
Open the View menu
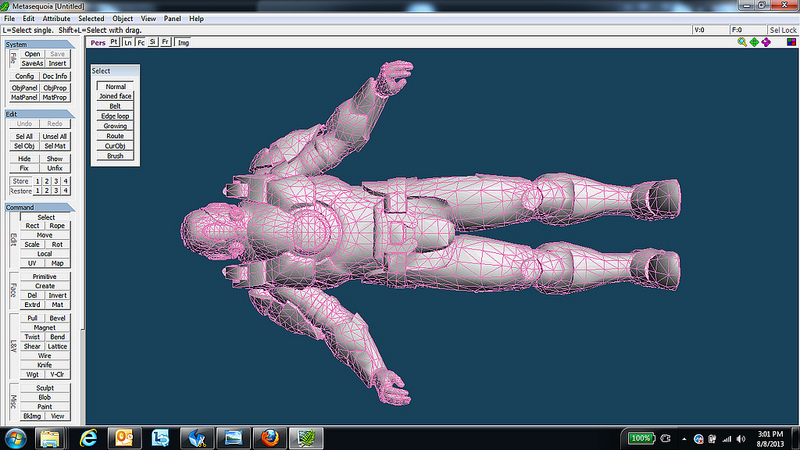tap(148, 18)
